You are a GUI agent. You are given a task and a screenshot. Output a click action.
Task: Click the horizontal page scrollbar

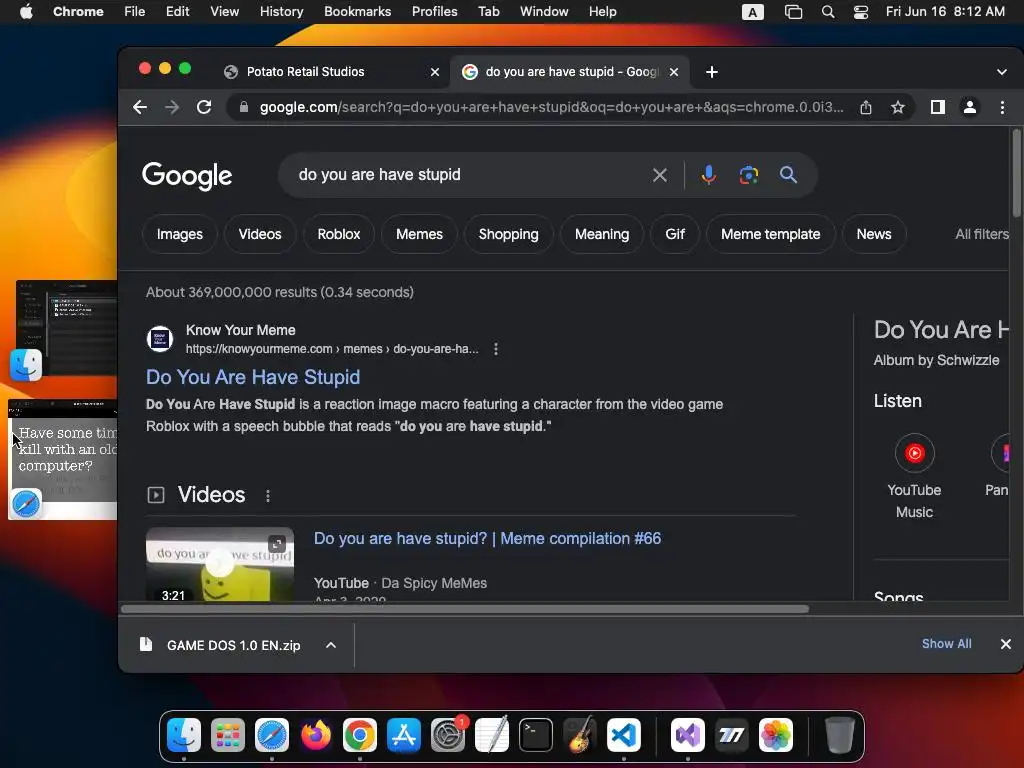(x=465, y=609)
